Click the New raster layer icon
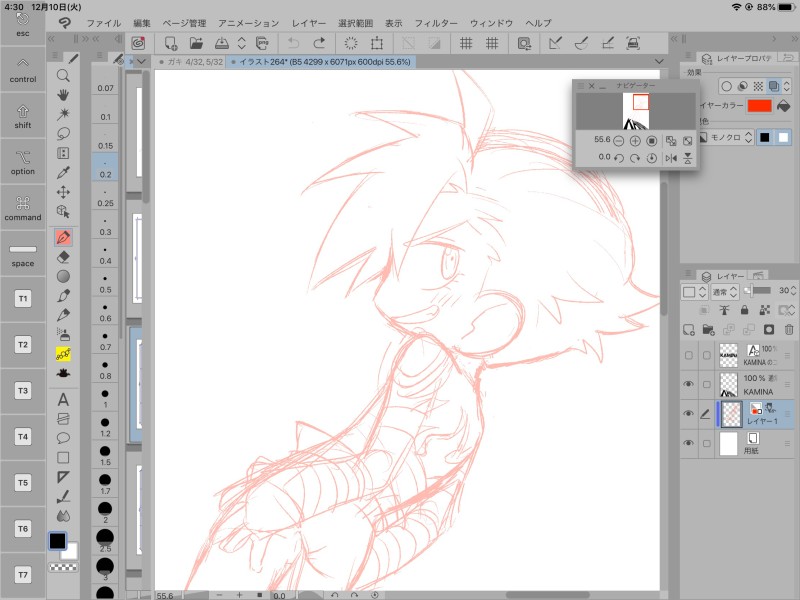The width and height of the screenshot is (800, 600). pyautogui.click(x=688, y=330)
